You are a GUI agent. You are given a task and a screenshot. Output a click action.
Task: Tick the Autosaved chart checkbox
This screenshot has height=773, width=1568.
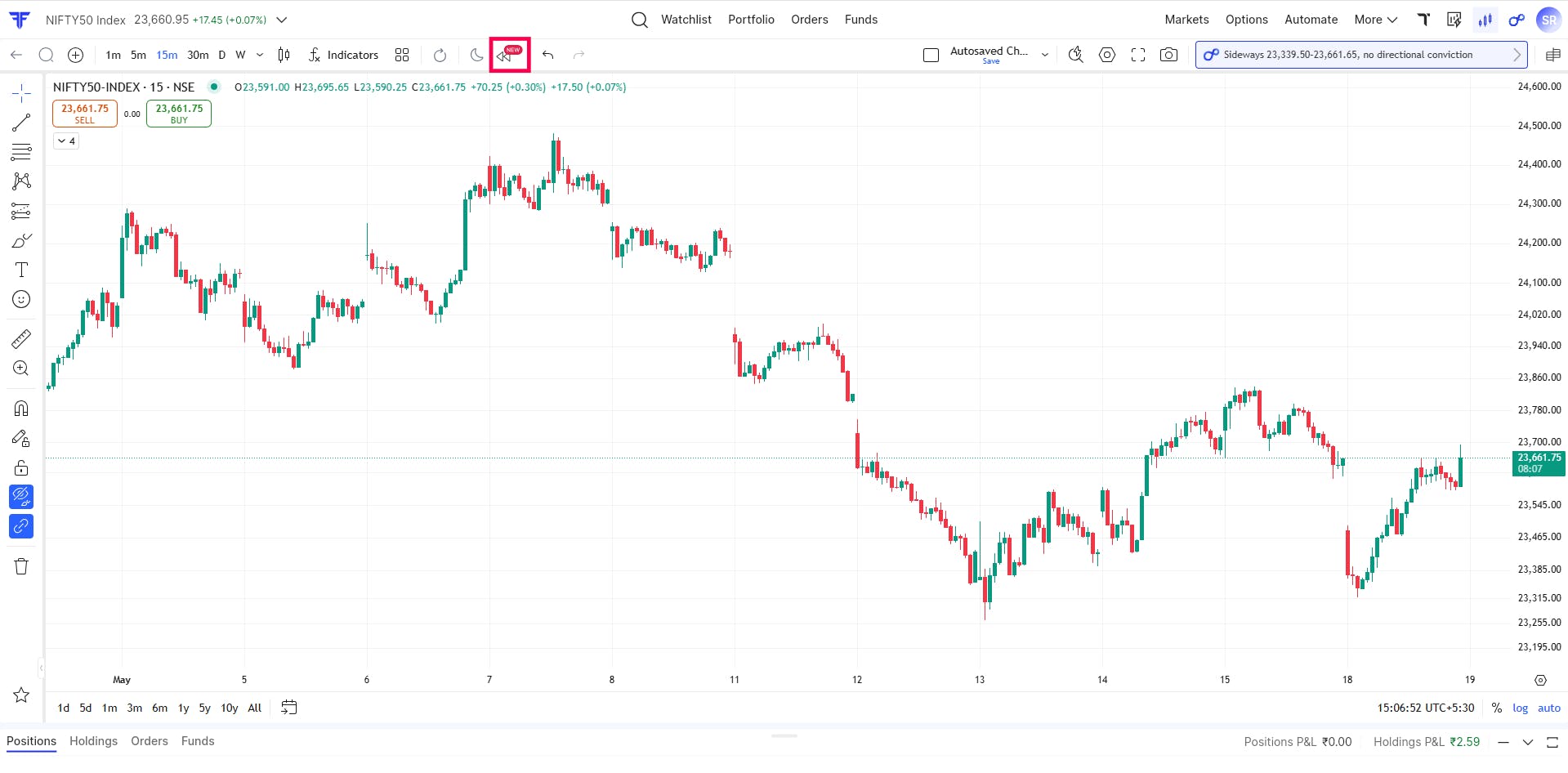[x=931, y=55]
